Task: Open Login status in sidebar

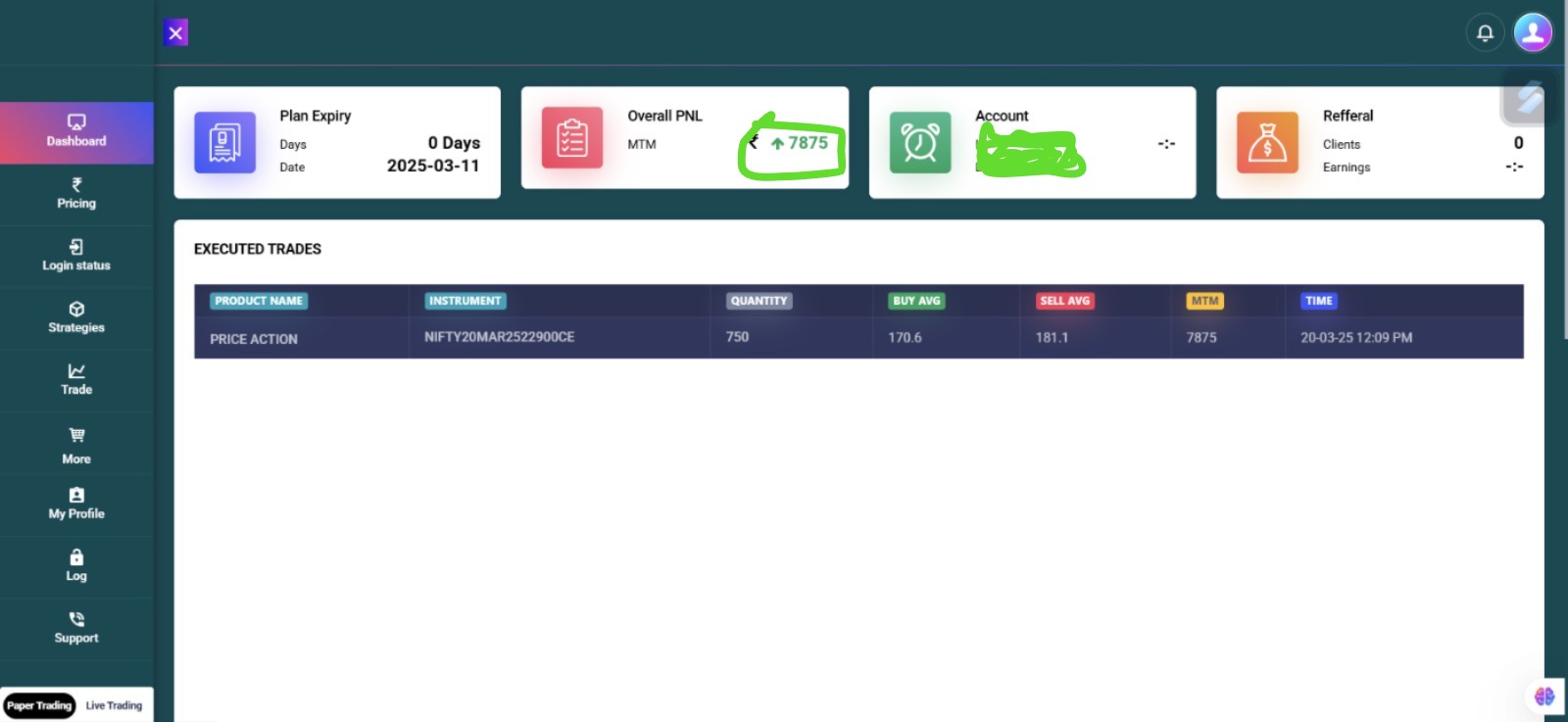Action: pyautogui.click(x=76, y=256)
